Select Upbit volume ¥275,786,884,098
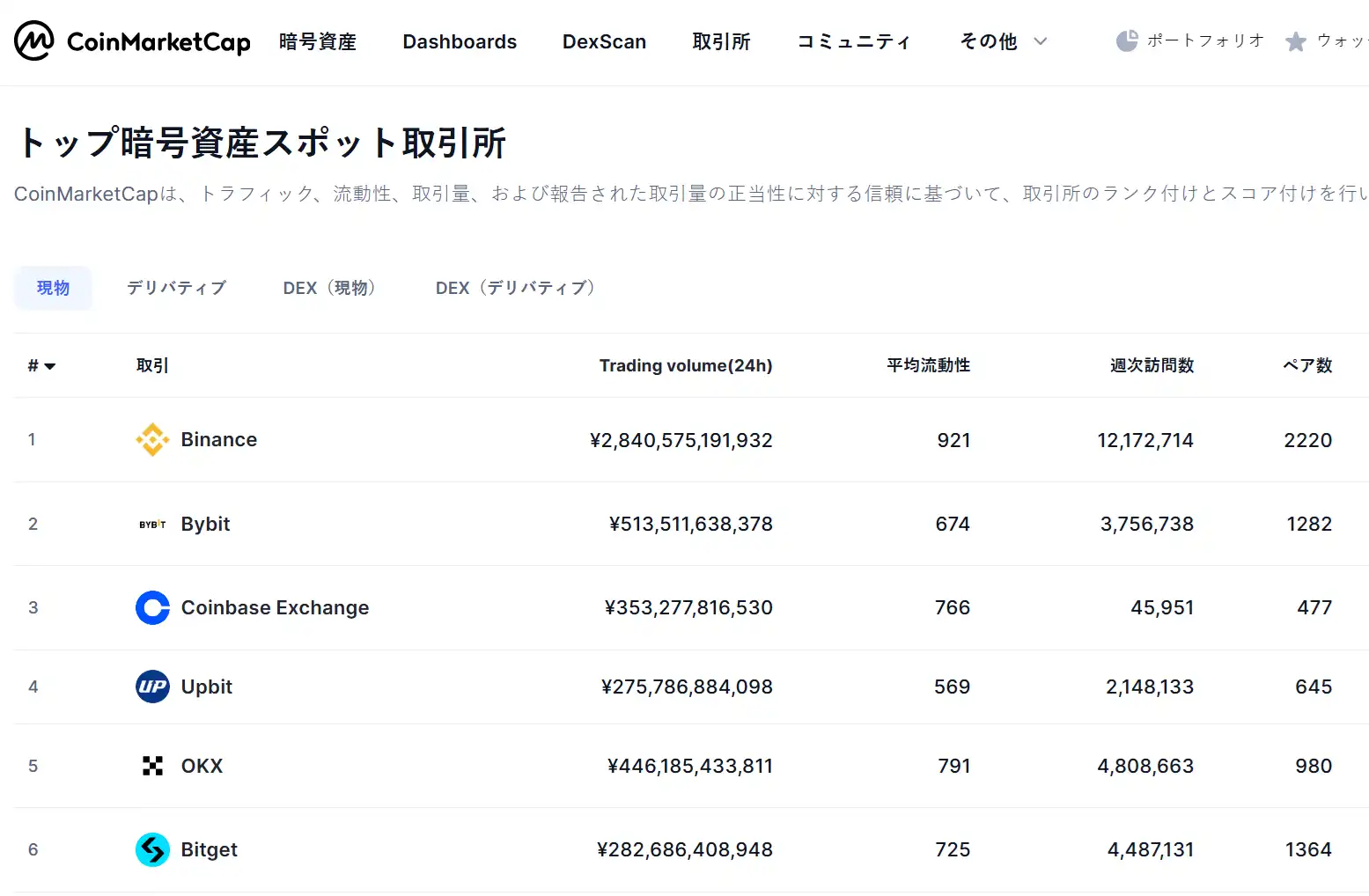 point(687,687)
